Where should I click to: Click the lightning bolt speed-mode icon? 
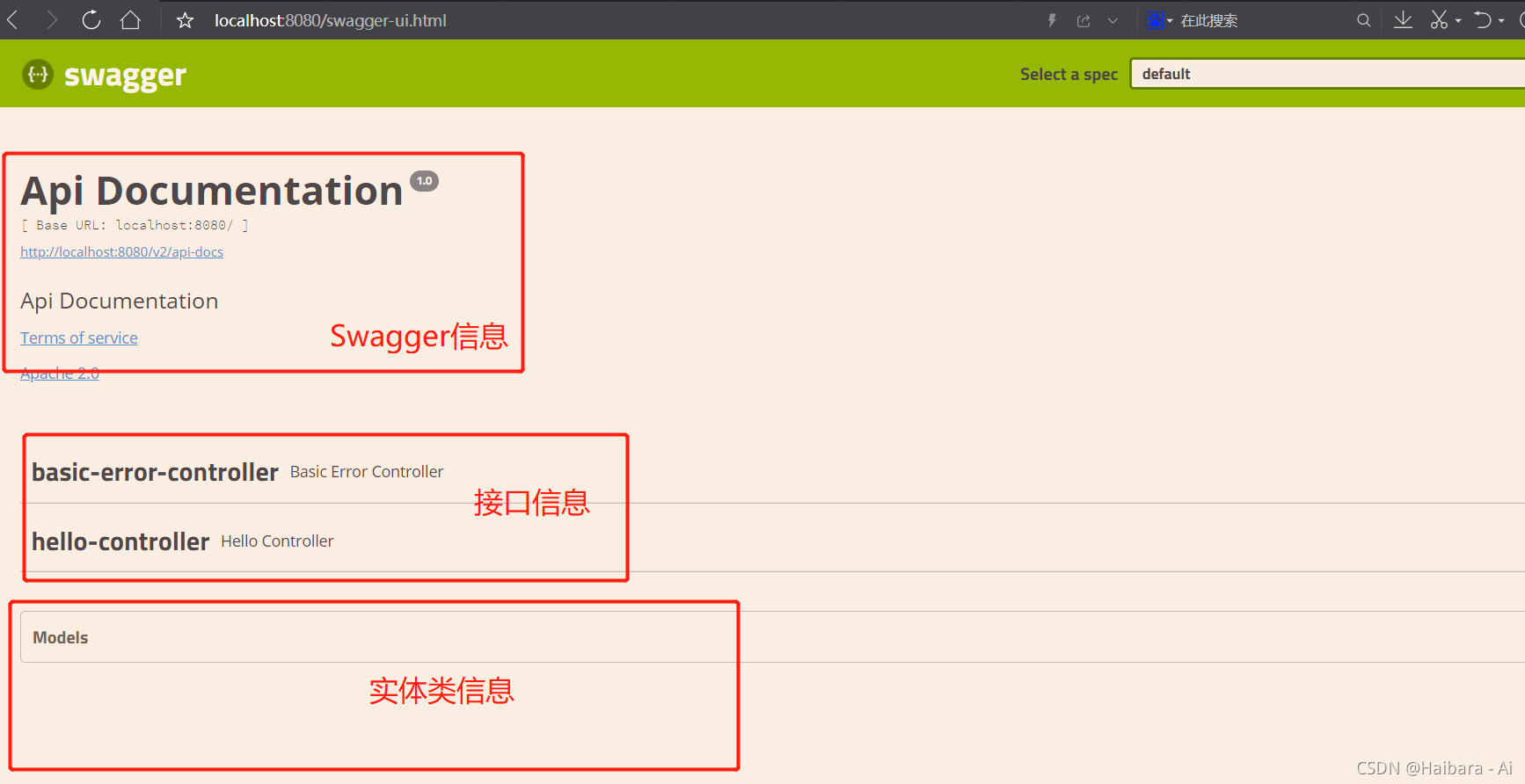pyautogui.click(x=1052, y=20)
